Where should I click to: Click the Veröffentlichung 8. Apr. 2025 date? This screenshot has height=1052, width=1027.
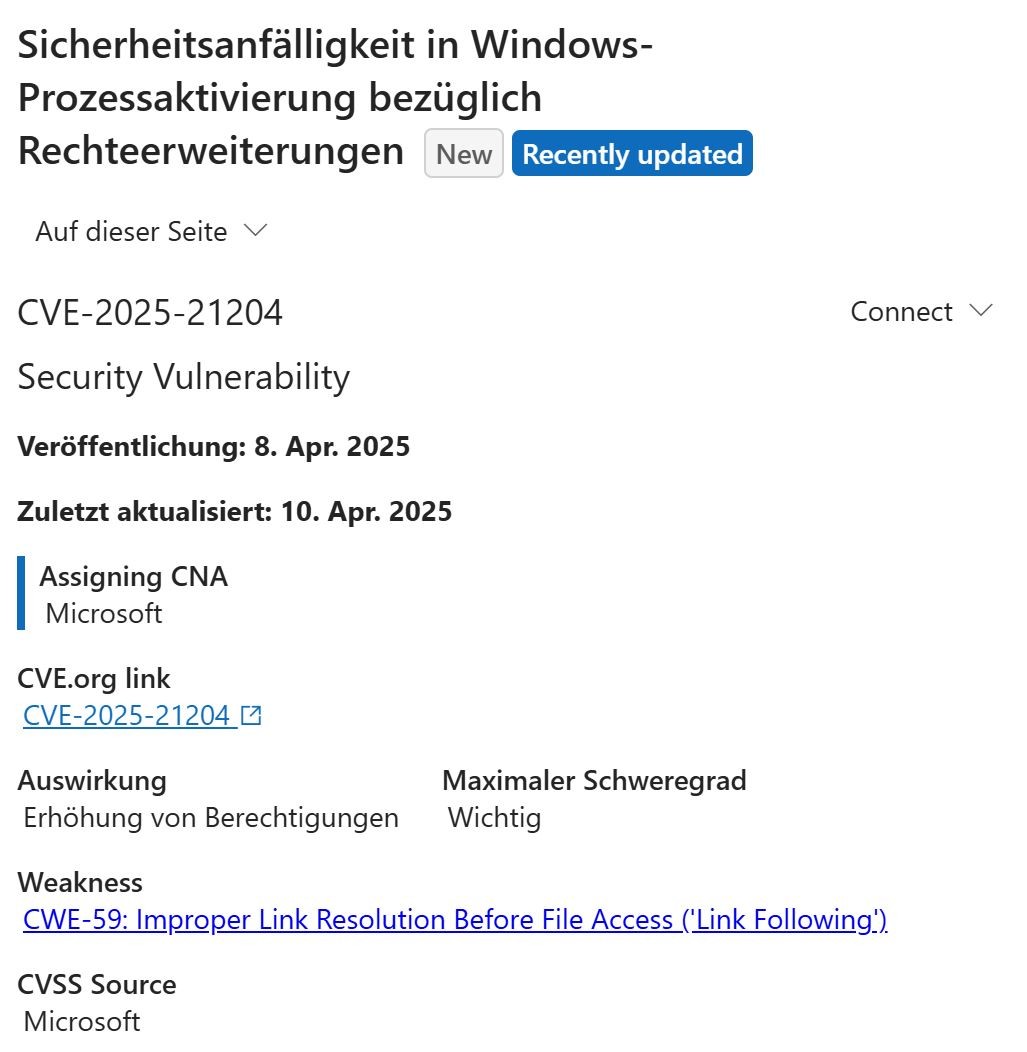(x=213, y=446)
